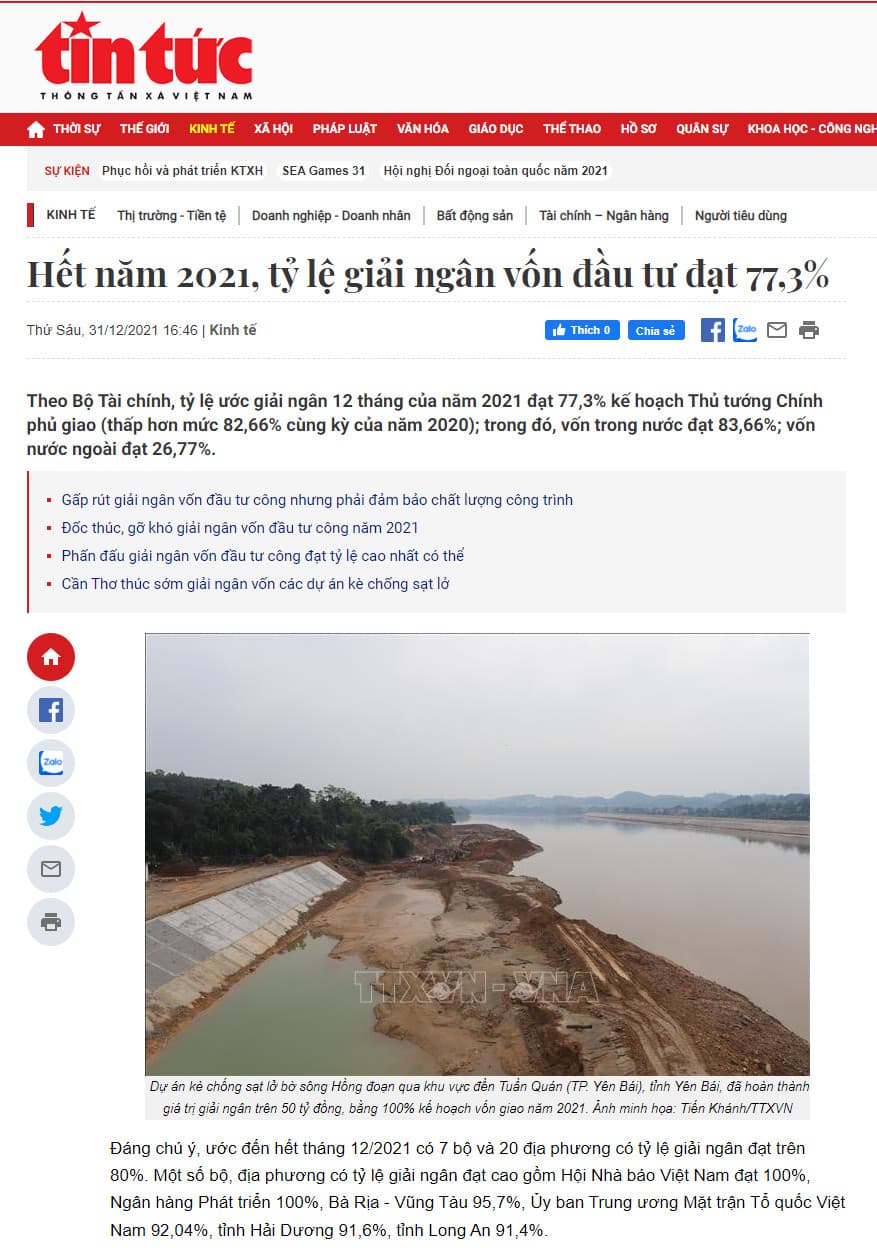
Task: Click the home icon in red navigation bar
Action: click(x=36, y=129)
